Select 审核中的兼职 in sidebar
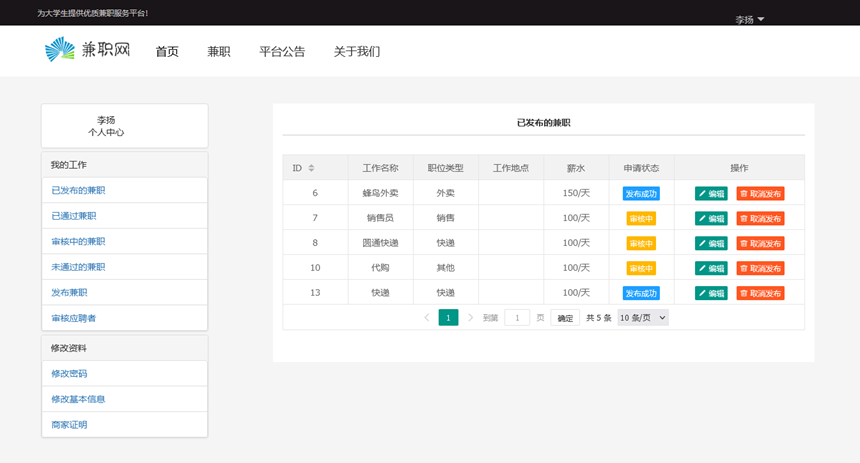This screenshot has height=463, width=860. coord(78,241)
